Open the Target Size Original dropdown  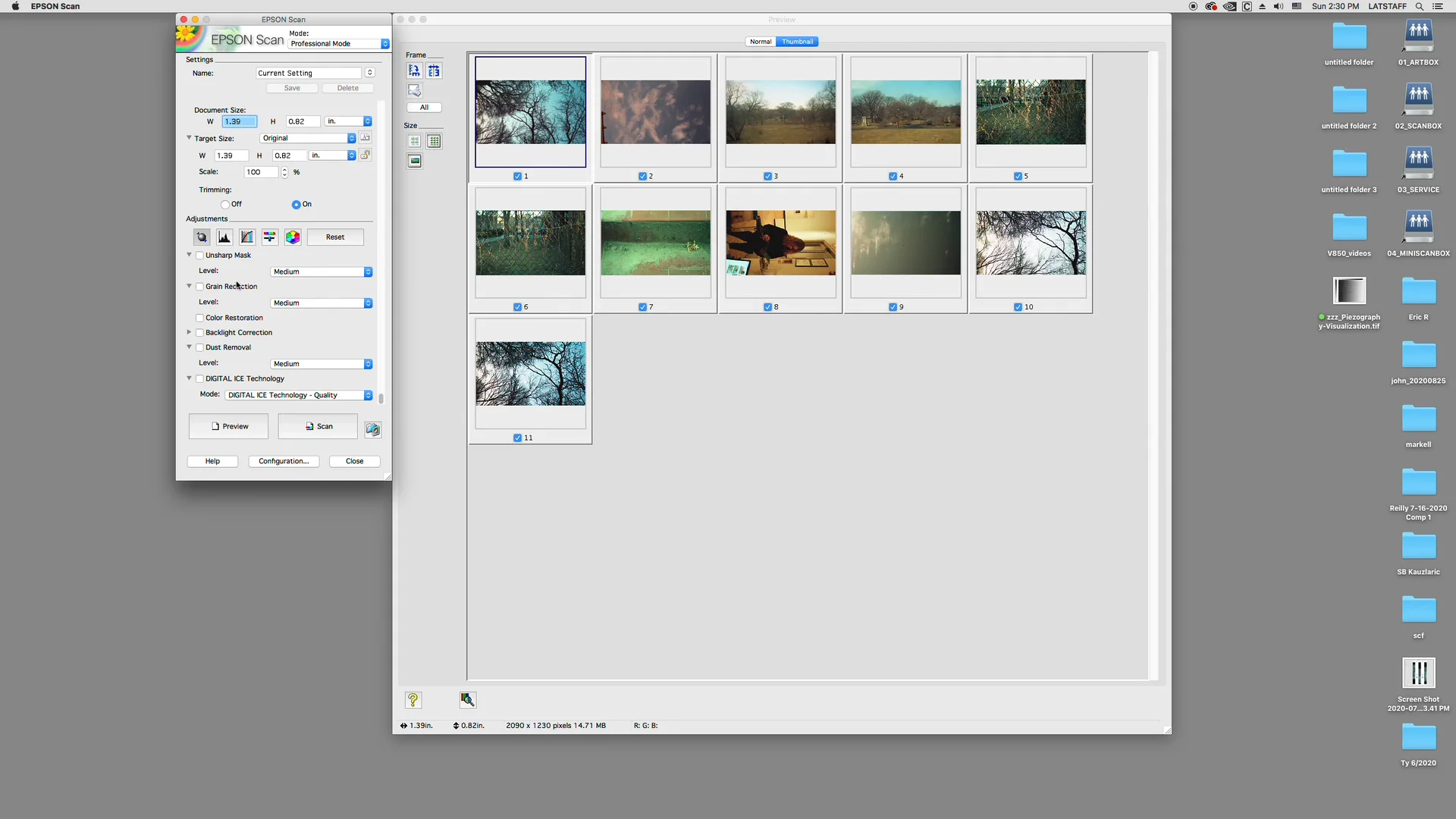click(x=308, y=139)
